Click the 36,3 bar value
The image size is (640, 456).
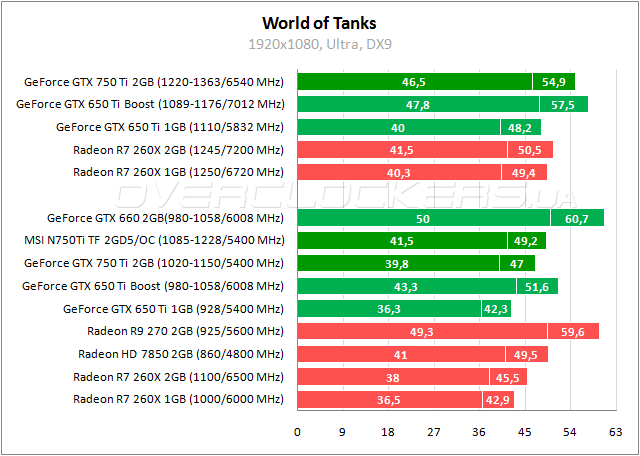coord(389,309)
